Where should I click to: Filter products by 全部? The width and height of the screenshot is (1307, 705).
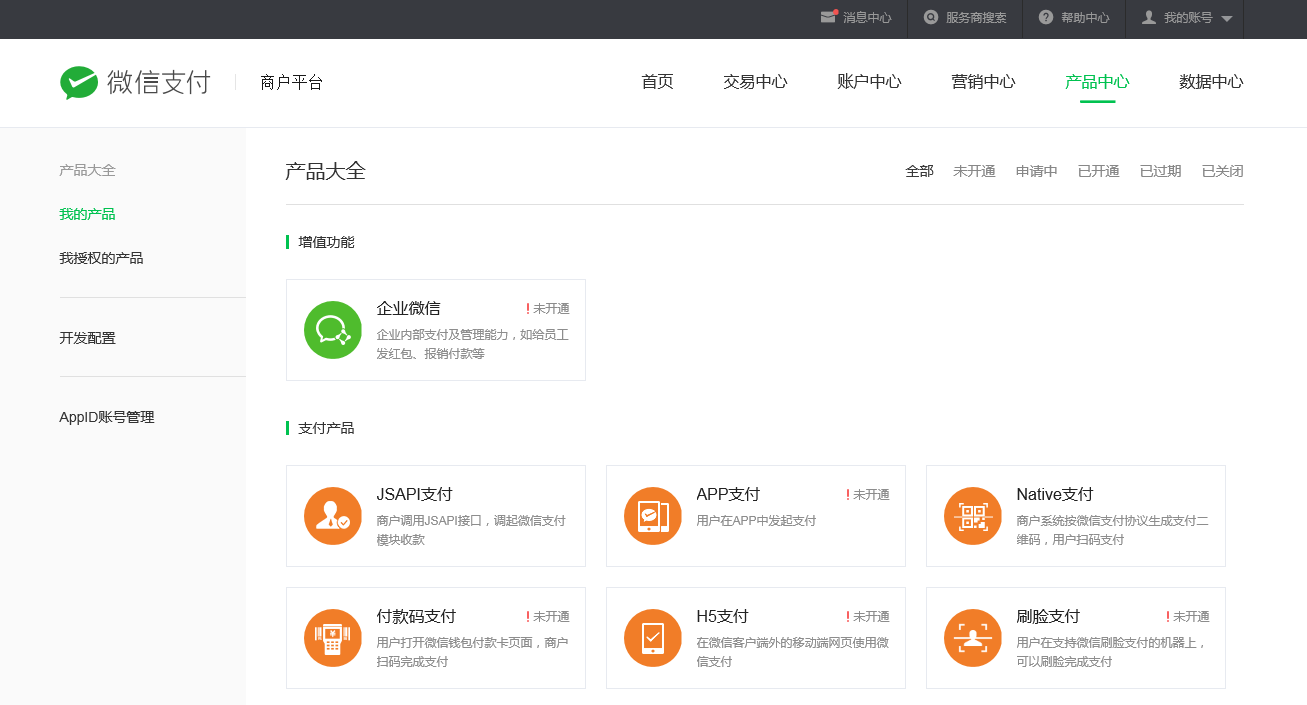point(919,171)
